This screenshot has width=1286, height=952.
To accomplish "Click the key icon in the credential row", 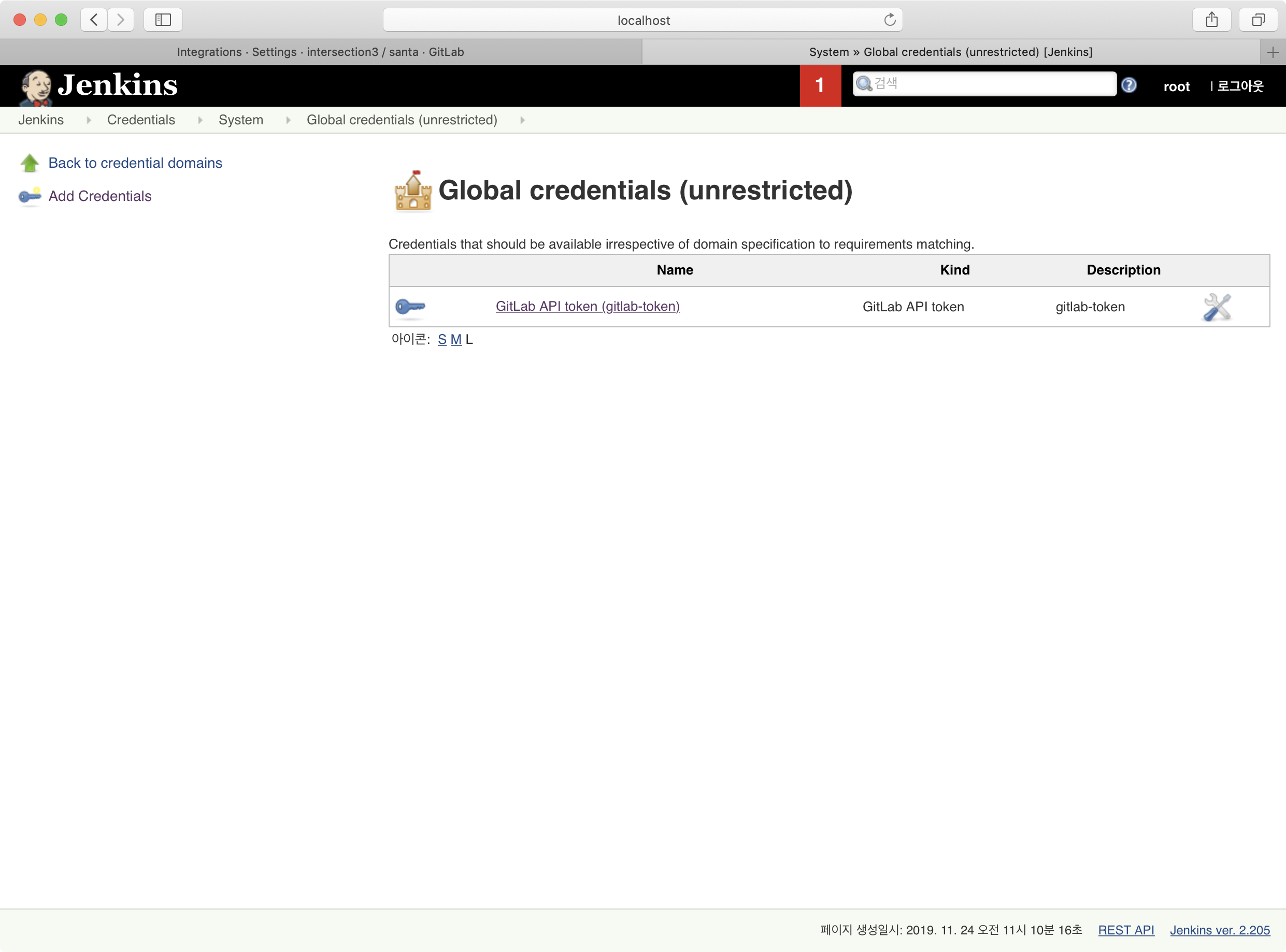I will click(410, 307).
